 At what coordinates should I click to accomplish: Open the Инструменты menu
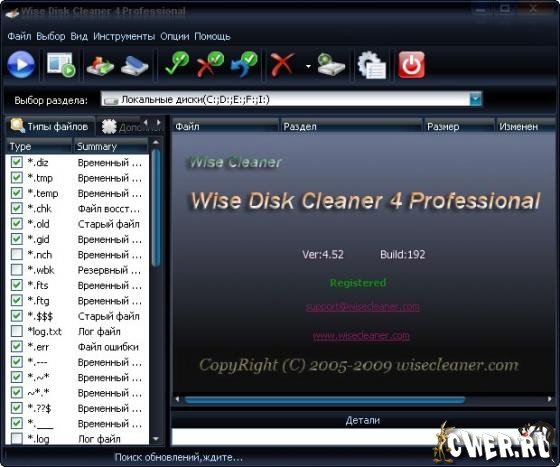[124, 36]
